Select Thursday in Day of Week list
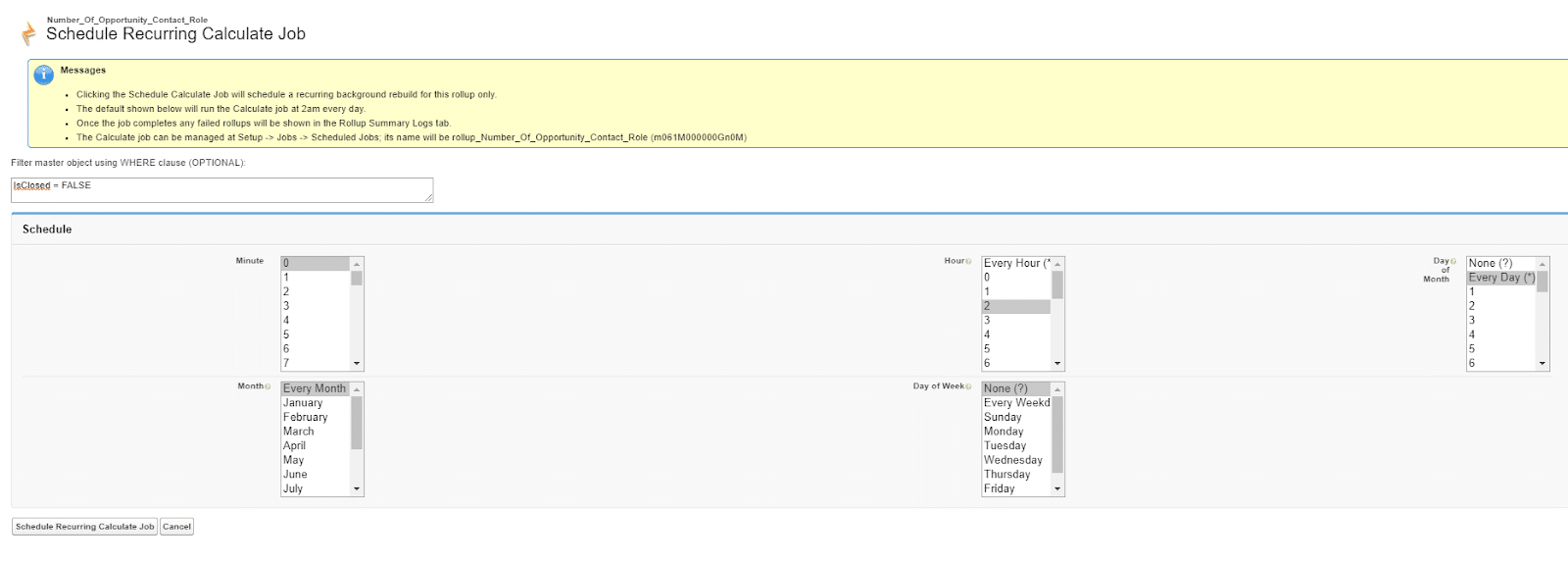The height and width of the screenshot is (563, 1568). [1016, 474]
